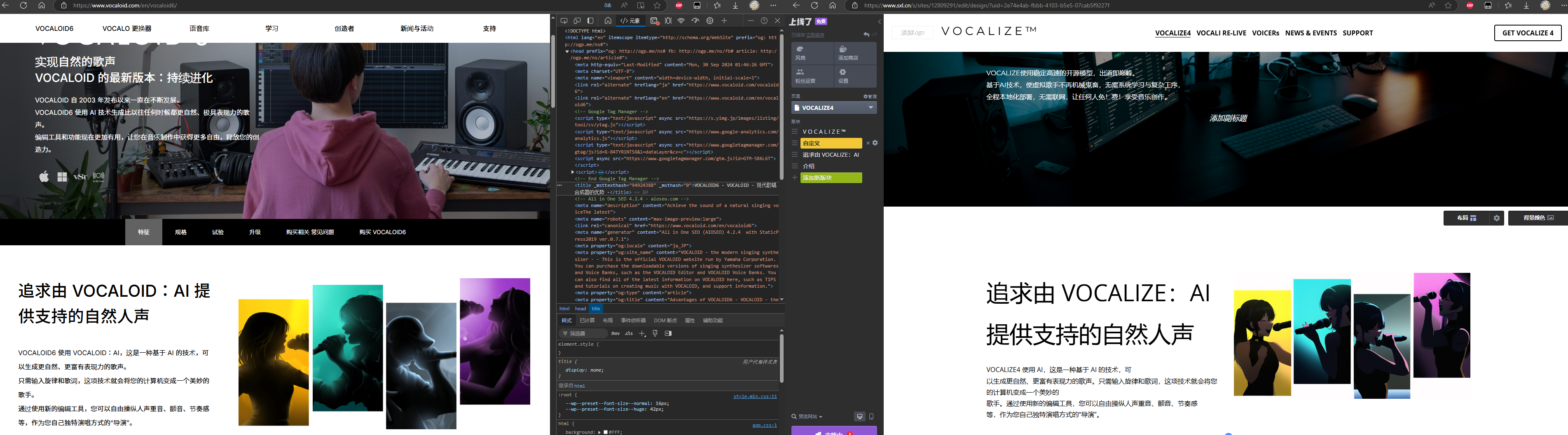Open the style.min.css:11 source link
The image size is (1568, 435).
(755, 396)
